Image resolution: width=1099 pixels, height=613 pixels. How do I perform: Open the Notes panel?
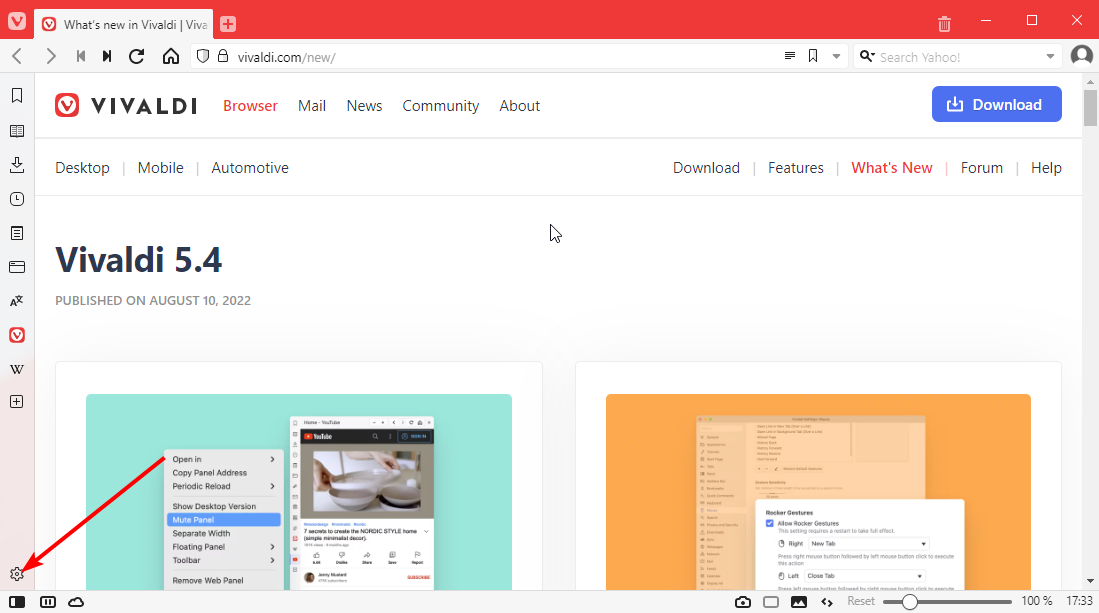17,233
